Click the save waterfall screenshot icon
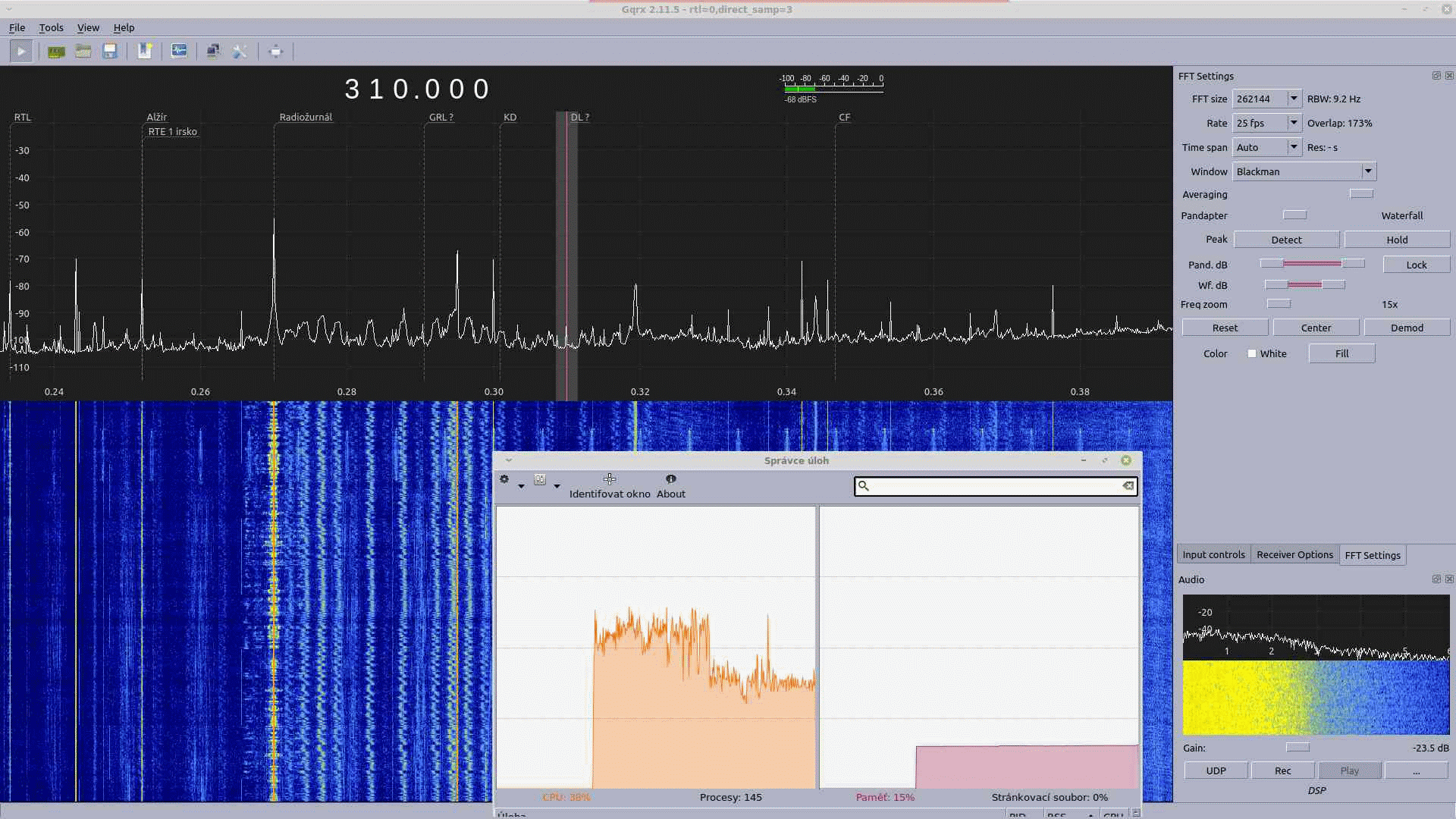Image resolution: width=1456 pixels, height=819 pixels. pyautogui.click(x=179, y=52)
